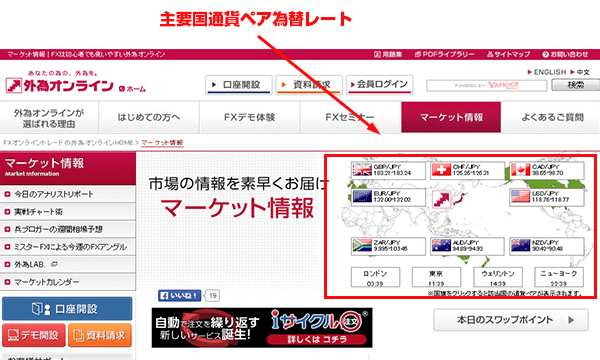
Task: Open マーケット情報 nav tab
Action: tap(451, 118)
